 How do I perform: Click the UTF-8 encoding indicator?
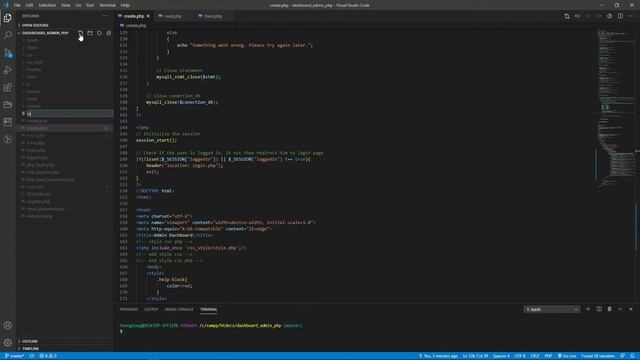tap(520, 356)
